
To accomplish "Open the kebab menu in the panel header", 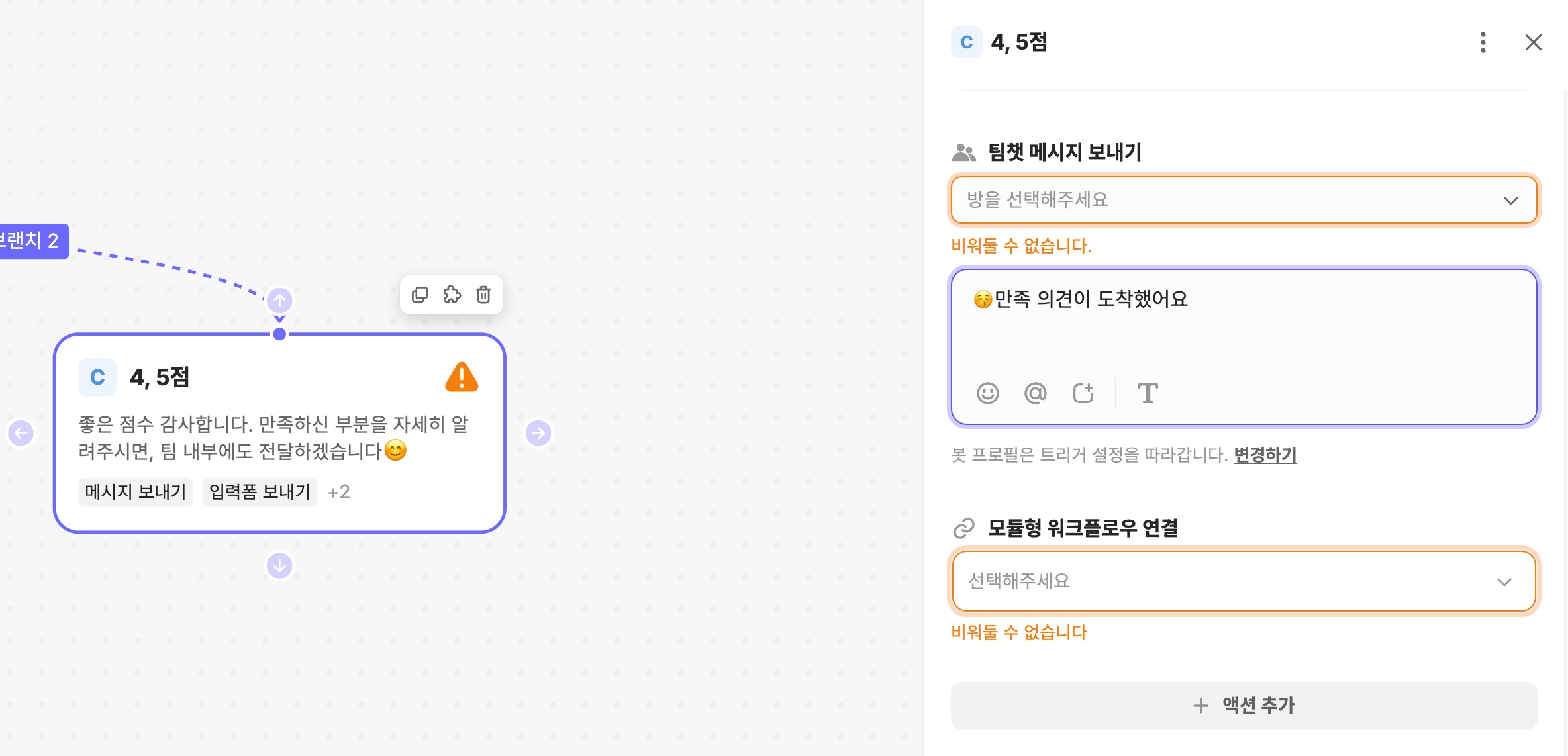I will click(1483, 42).
